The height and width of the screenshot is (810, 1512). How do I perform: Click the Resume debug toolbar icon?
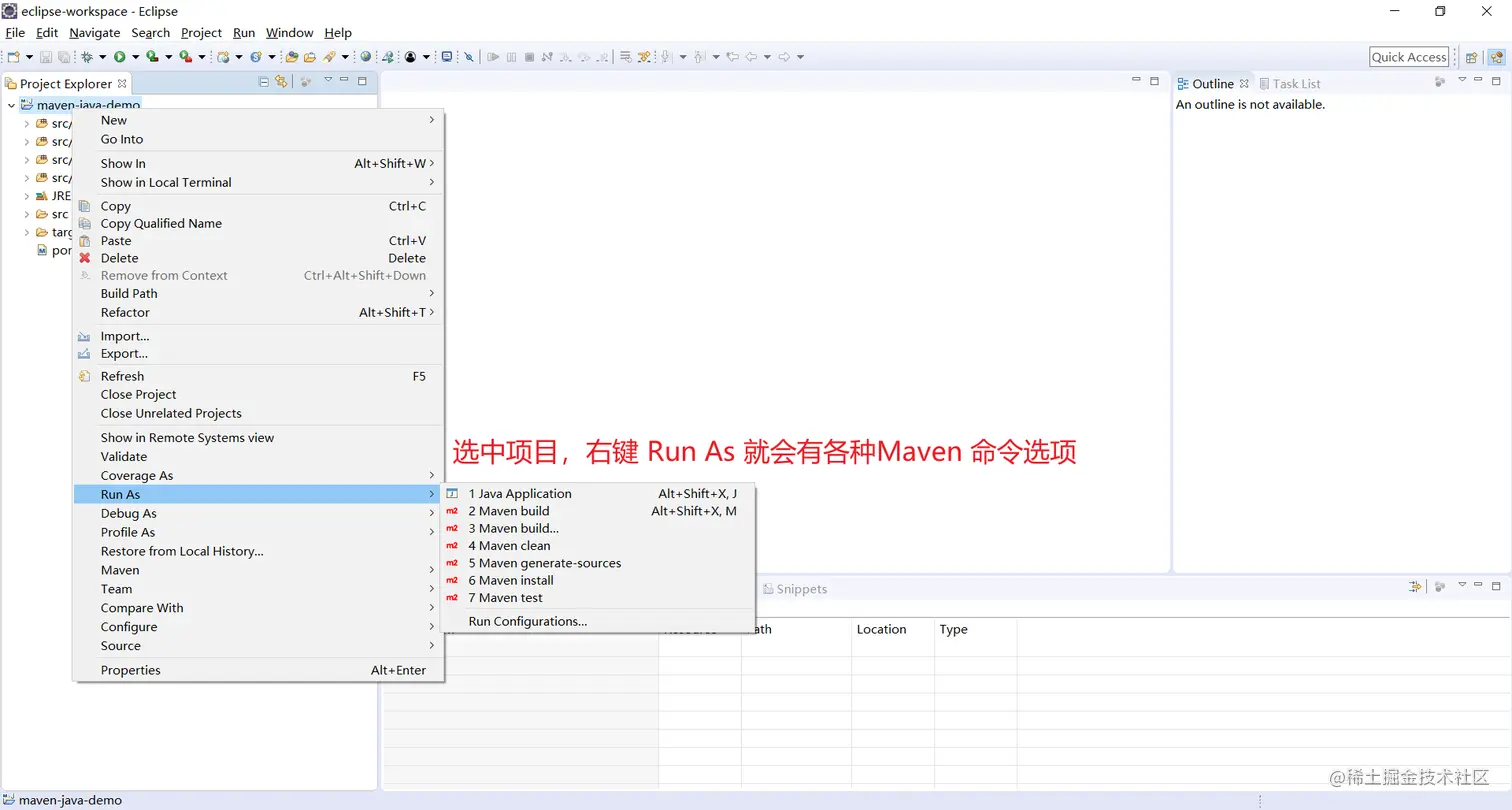[493, 57]
